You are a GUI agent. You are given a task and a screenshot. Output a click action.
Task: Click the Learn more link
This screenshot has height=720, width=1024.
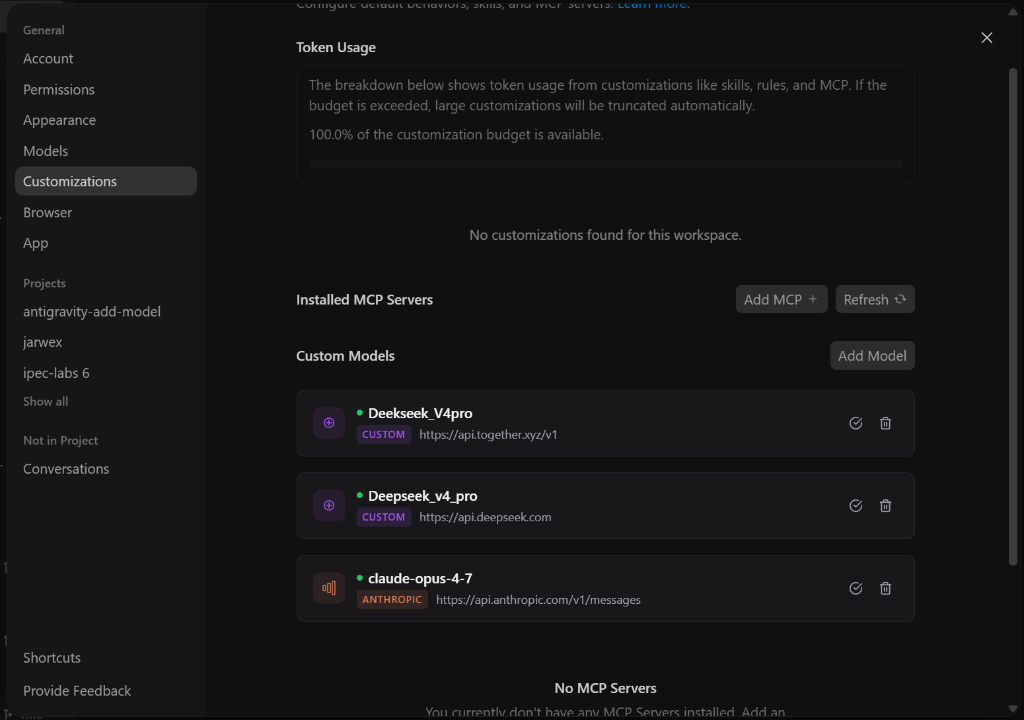(652, 5)
